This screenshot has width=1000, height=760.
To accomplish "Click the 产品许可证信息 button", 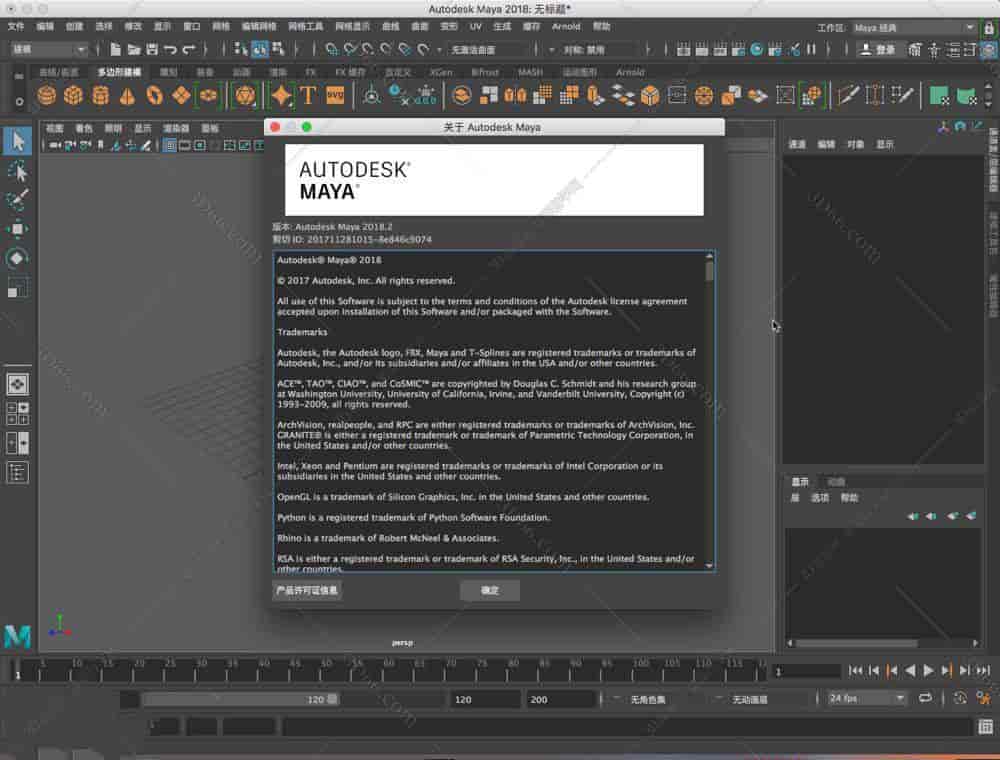I will click(x=305, y=590).
